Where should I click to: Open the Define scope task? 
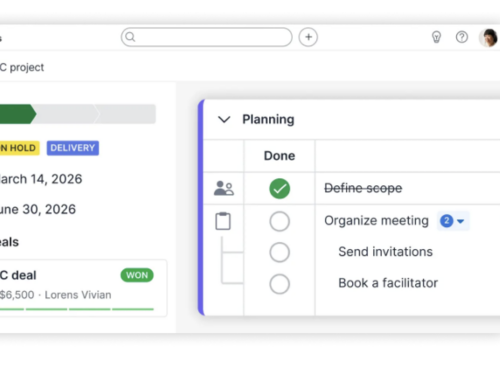[x=363, y=188]
